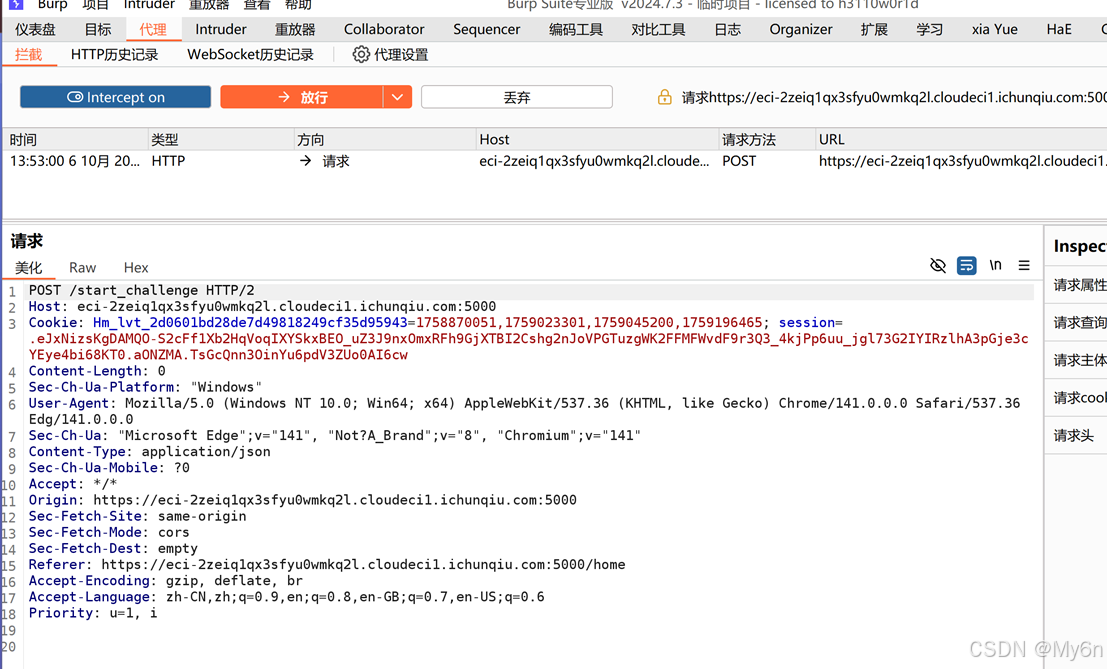Screen dimensions: 1107x669
Task: Open the xia Yue extension tab
Action: coord(994,29)
